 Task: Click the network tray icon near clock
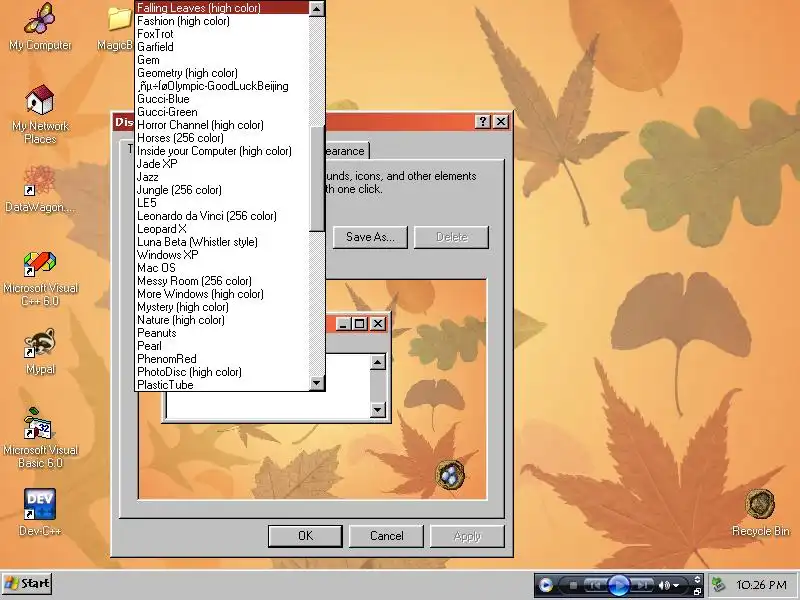718,585
